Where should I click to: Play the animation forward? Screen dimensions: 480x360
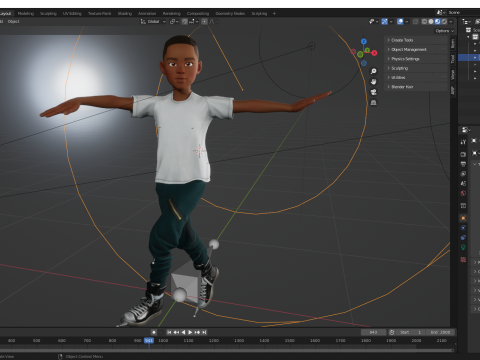(x=190, y=332)
